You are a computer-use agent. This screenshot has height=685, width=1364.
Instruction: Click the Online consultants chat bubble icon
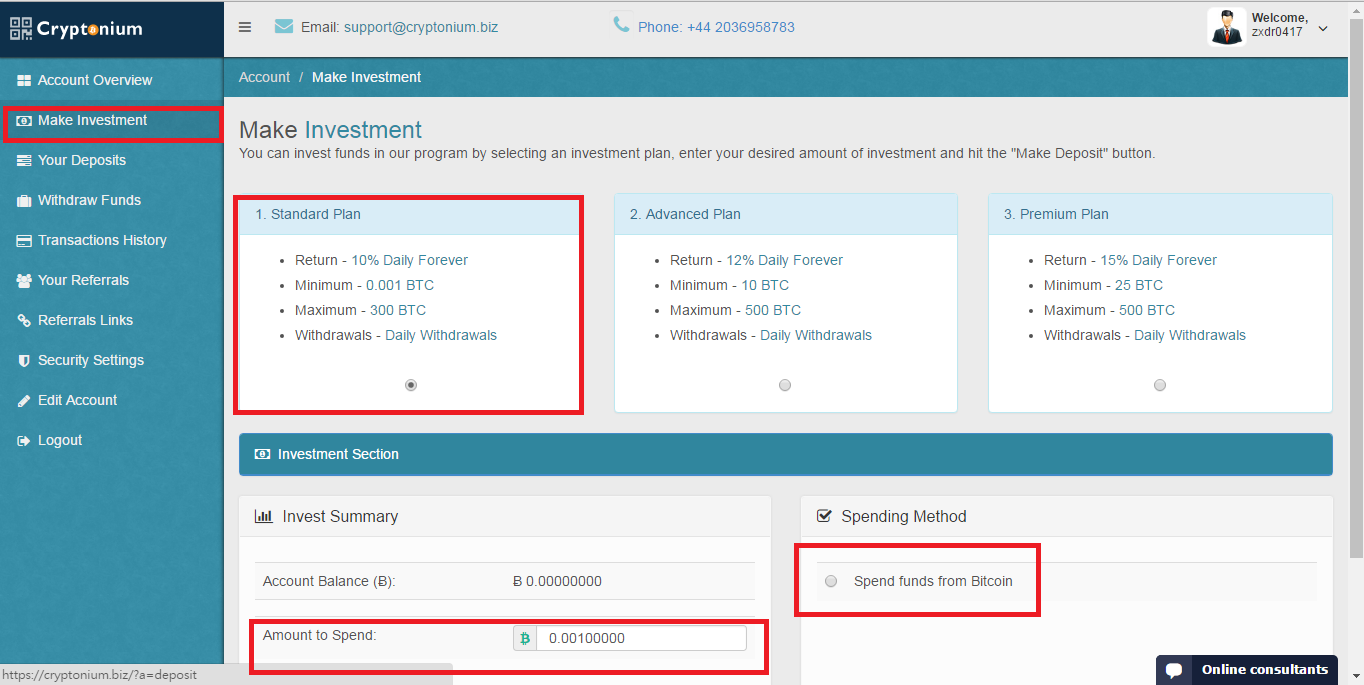click(1174, 670)
